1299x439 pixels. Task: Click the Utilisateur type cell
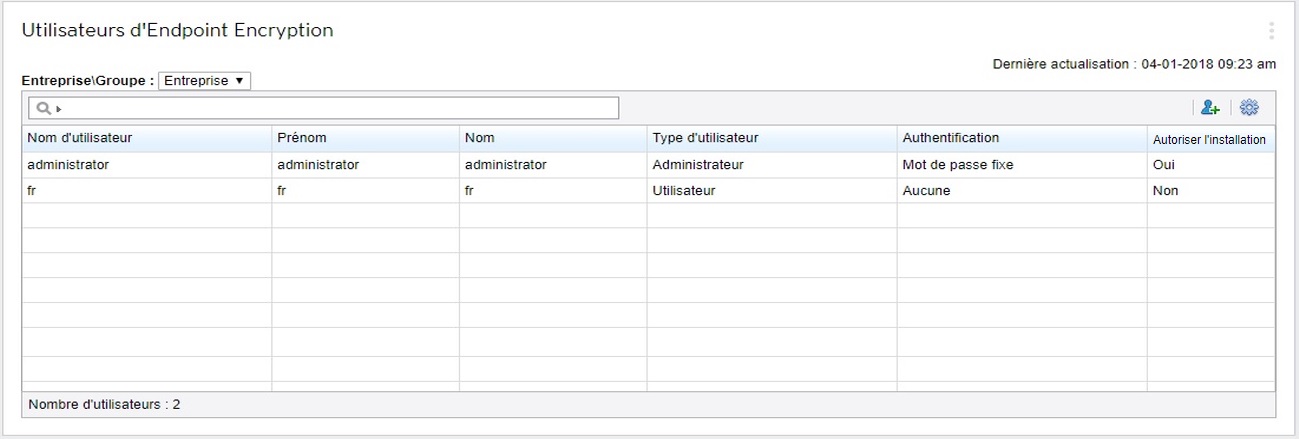tap(684, 190)
